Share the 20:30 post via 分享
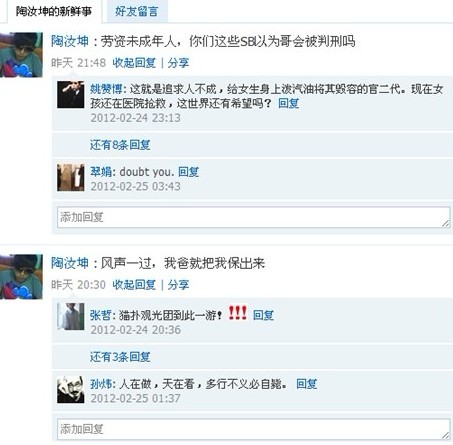The height and width of the screenshot is (445, 453). pyautogui.click(x=178, y=285)
